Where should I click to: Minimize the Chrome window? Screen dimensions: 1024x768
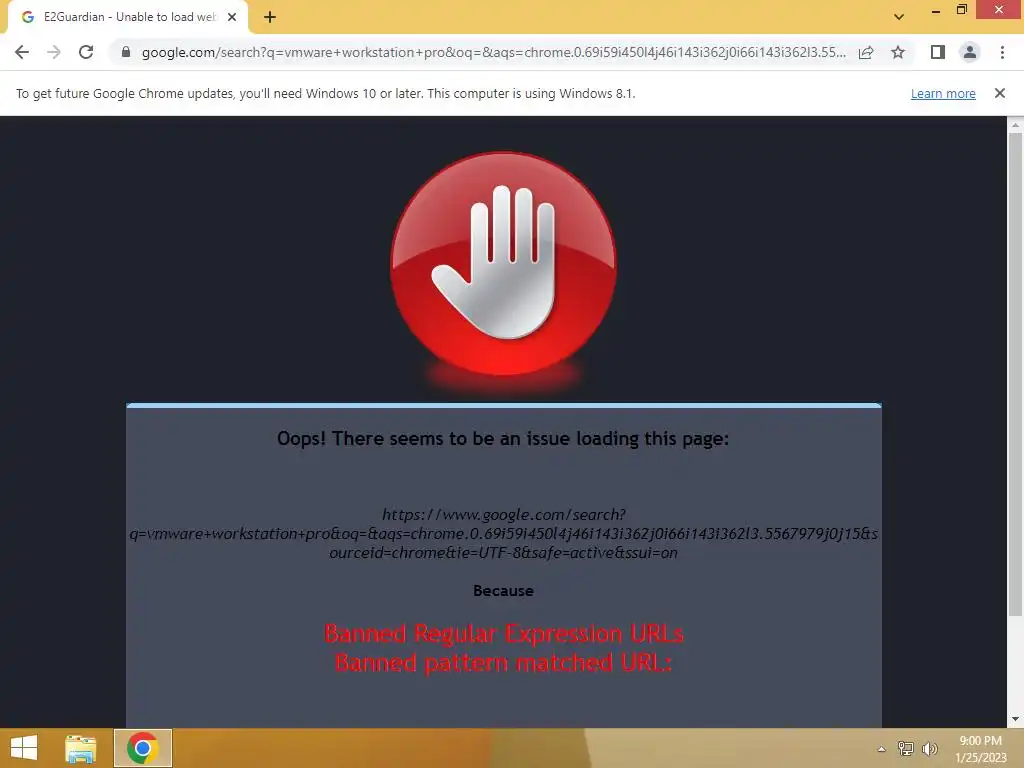936,10
